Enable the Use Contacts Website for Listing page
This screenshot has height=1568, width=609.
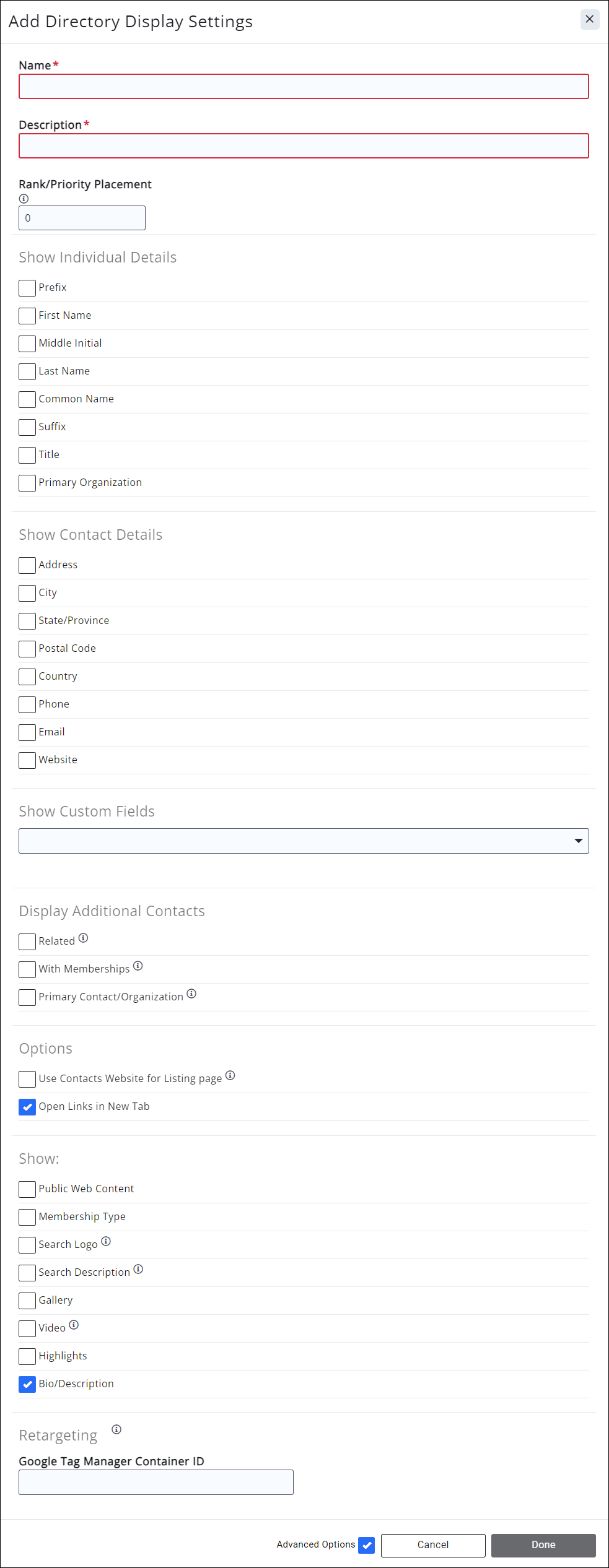[26, 1079]
